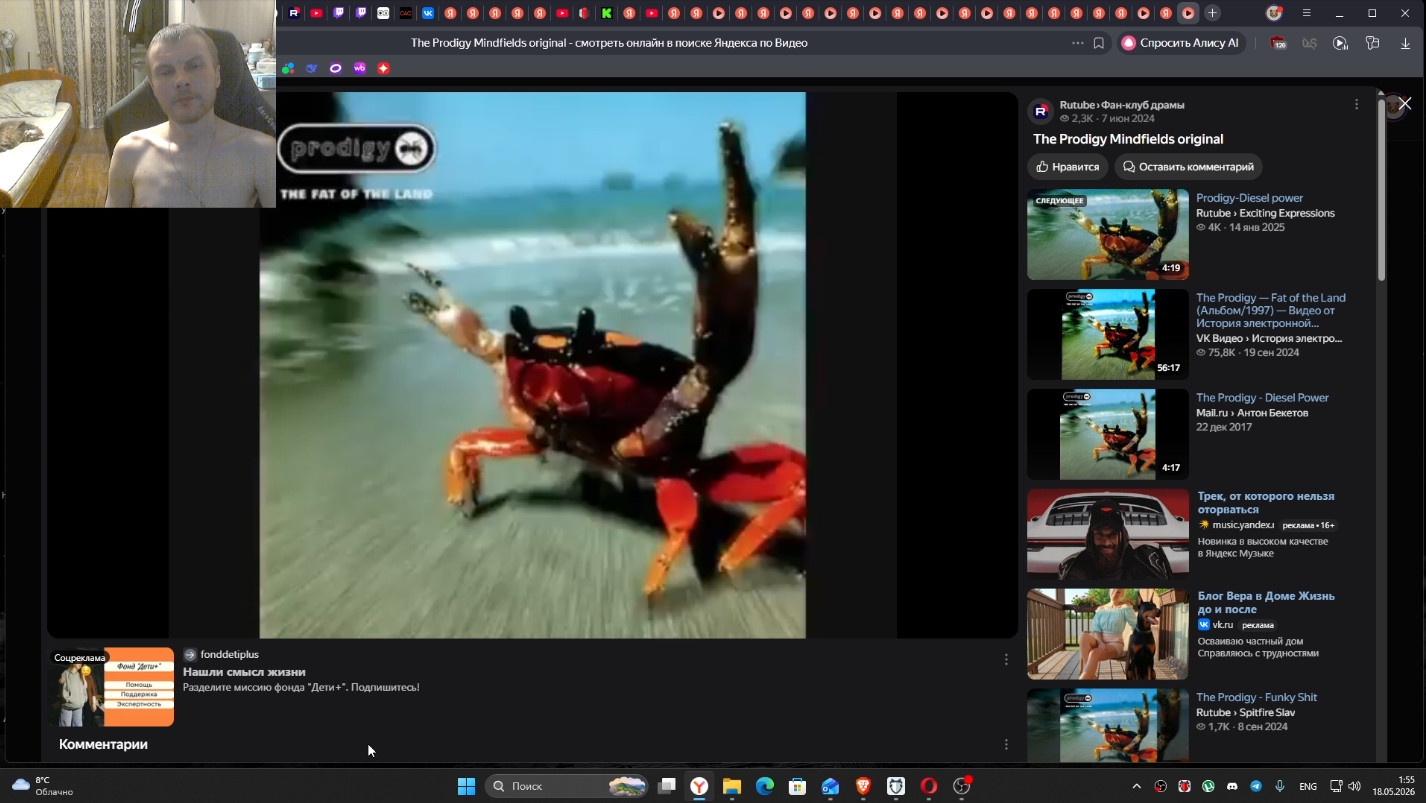Open the three-dots menu beside the Rutube source
Image resolution: width=1426 pixels, height=803 pixels.
1356,105
